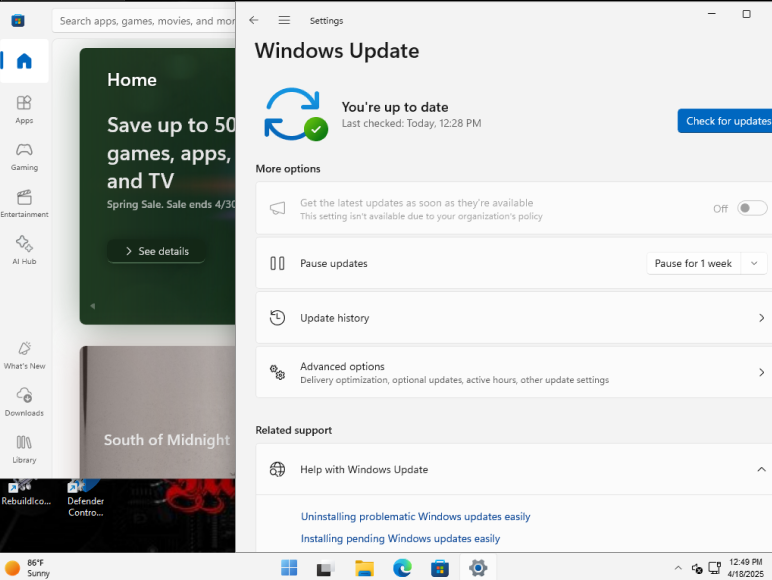Viewport: 772px width, 580px height.
Task: Open Task View from the taskbar
Action: click(325, 568)
